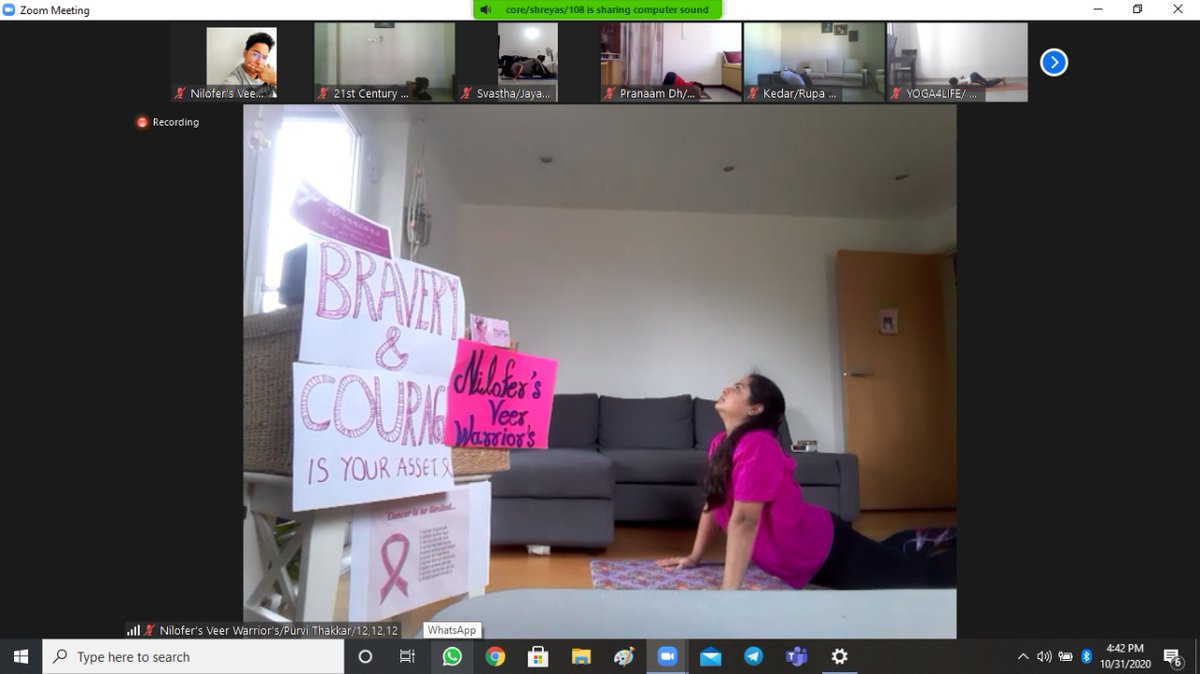Select YOGA4LIFE participant thumbnail

[x=956, y=62]
